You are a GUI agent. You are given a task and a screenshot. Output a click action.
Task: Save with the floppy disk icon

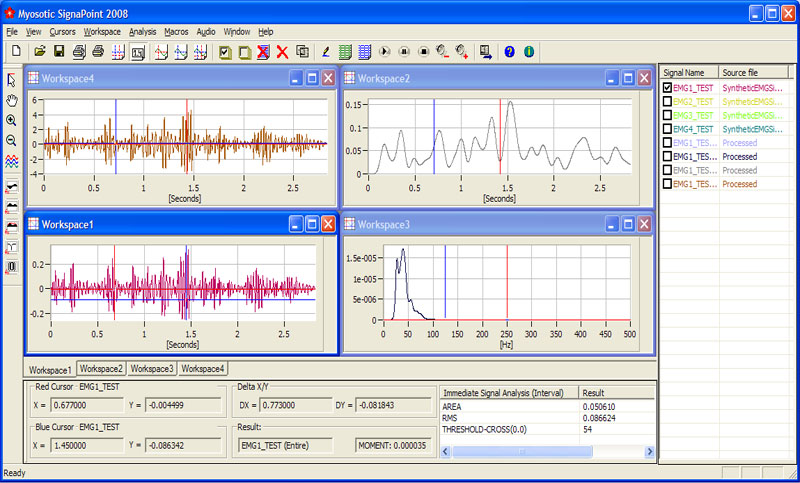coord(59,51)
